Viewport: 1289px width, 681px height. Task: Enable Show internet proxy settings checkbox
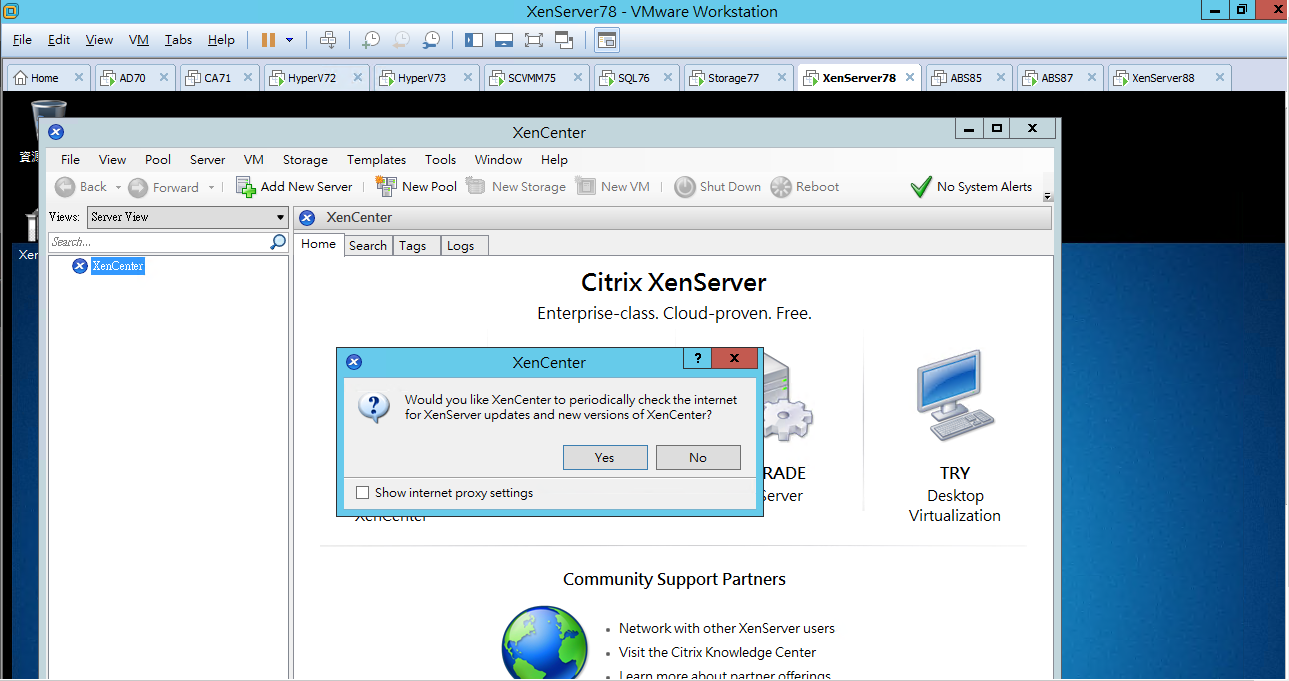[x=363, y=493]
